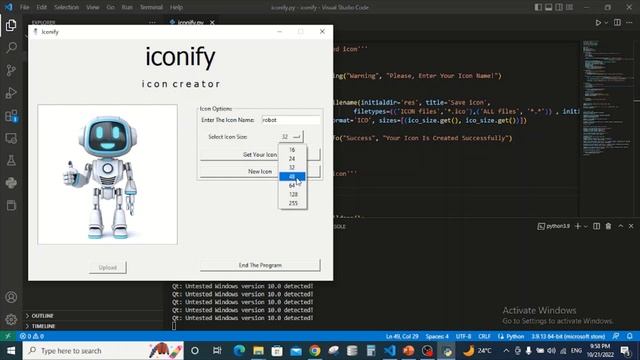Toggle primary sidebar layout icon
The height and width of the screenshot is (360, 640).
point(538,7)
